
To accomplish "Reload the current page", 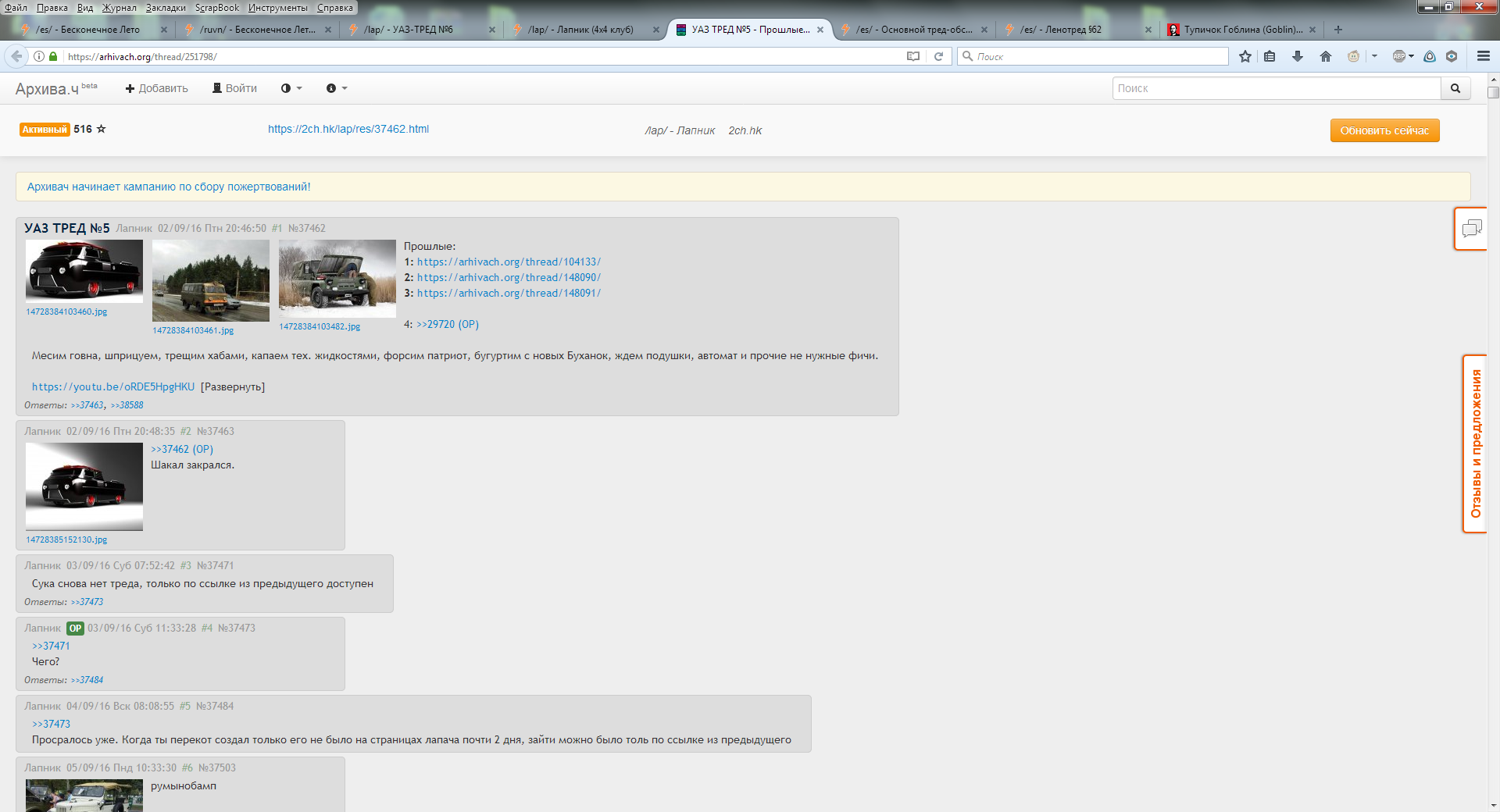I will pyautogui.click(x=938, y=56).
